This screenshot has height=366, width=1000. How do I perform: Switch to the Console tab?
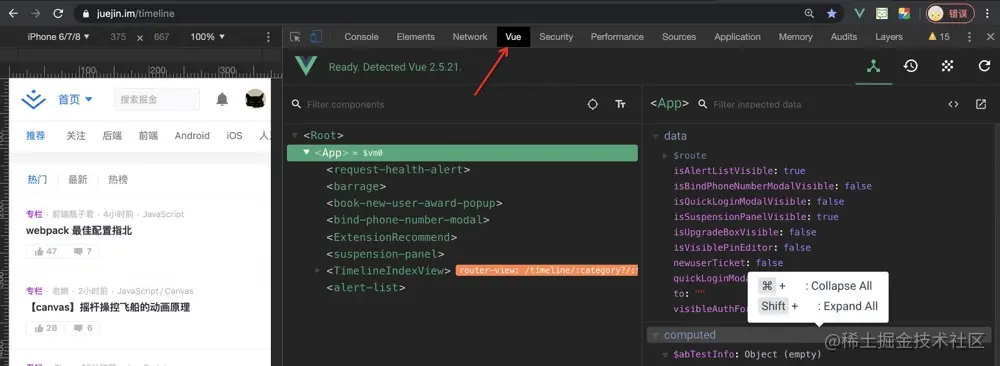(x=362, y=37)
